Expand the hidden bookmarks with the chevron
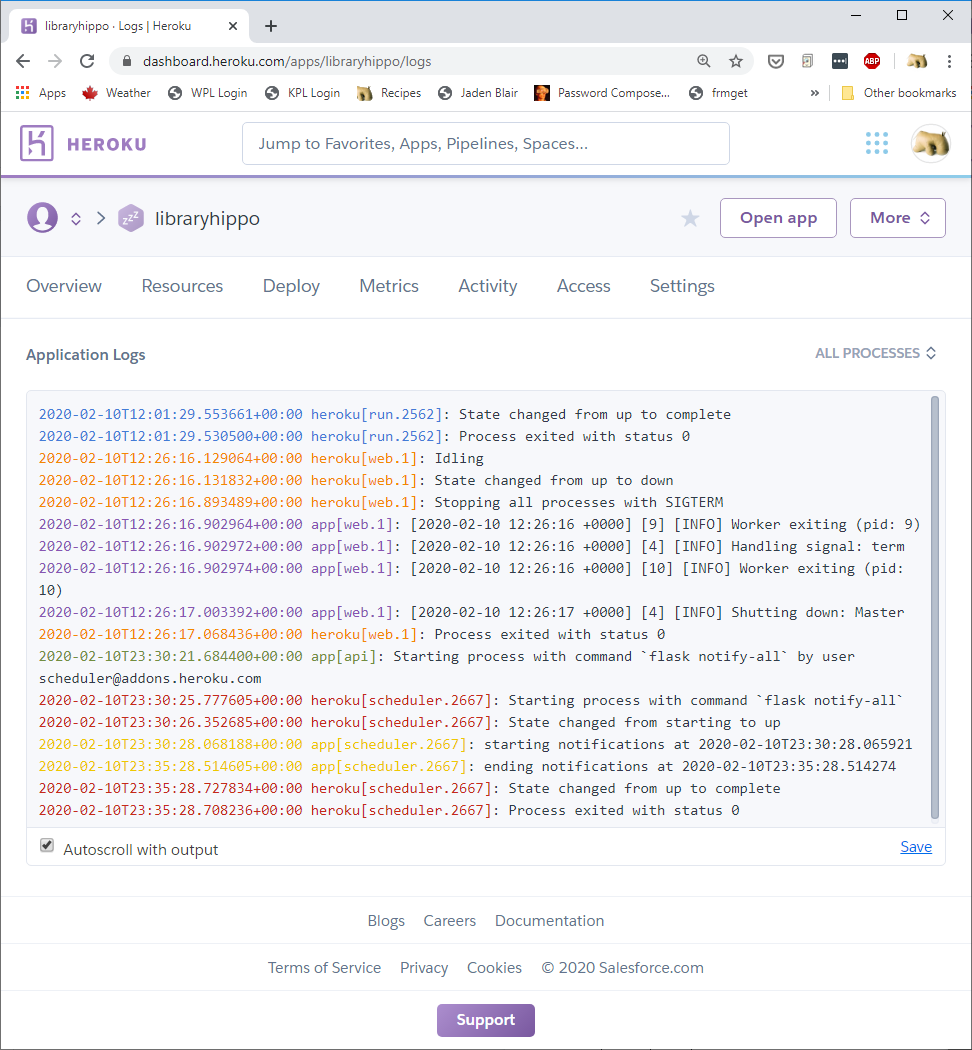The image size is (972, 1050). pos(814,92)
